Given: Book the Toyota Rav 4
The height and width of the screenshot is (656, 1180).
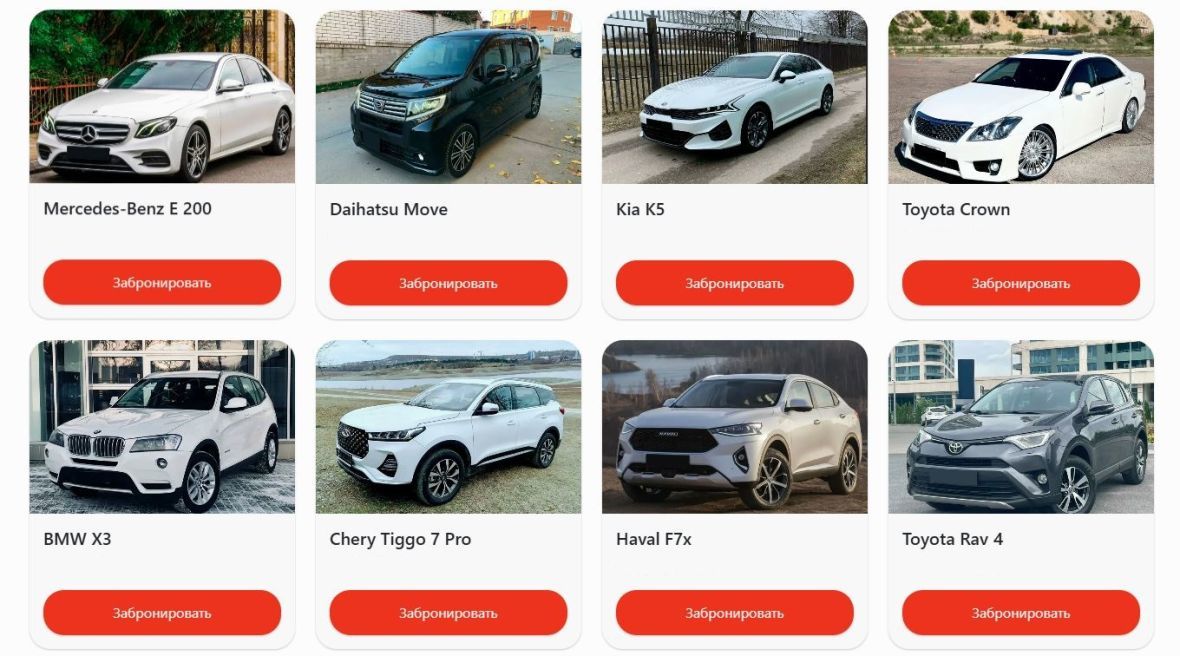Looking at the screenshot, I should pyautogui.click(x=1021, y=612).
